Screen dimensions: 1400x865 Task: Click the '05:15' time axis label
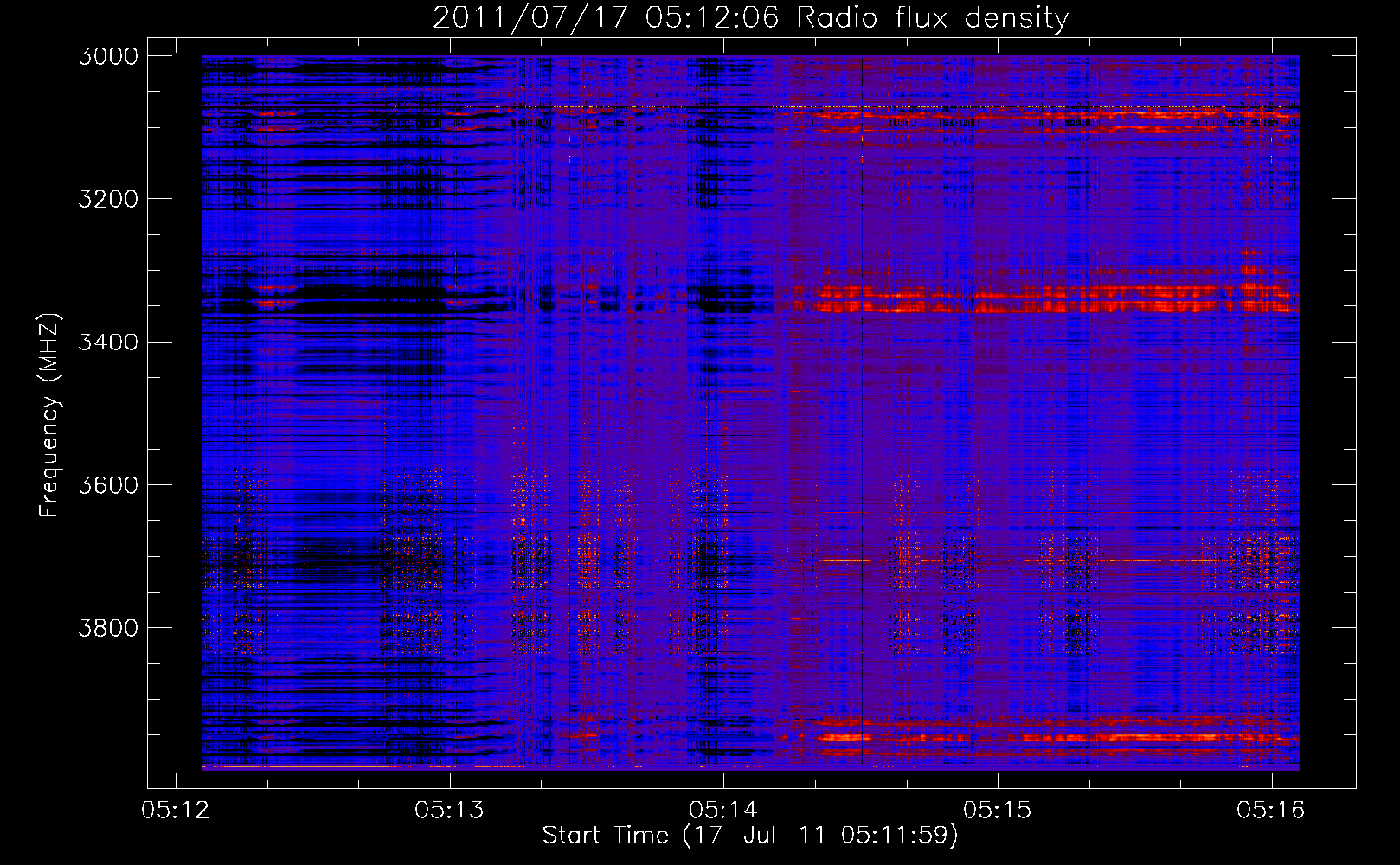point(997,810)
